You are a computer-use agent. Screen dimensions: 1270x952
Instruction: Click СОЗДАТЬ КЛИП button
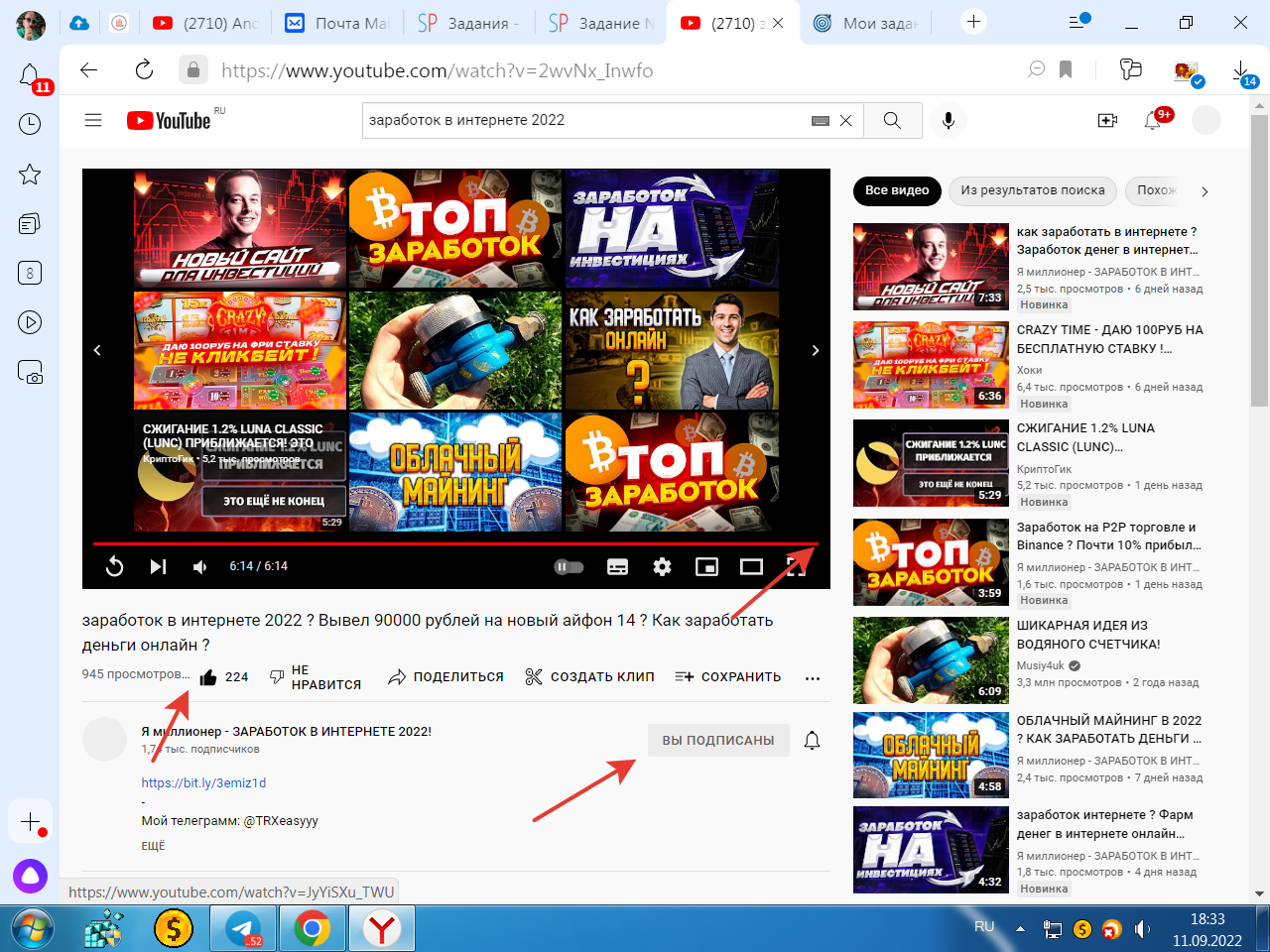(589, 677)
